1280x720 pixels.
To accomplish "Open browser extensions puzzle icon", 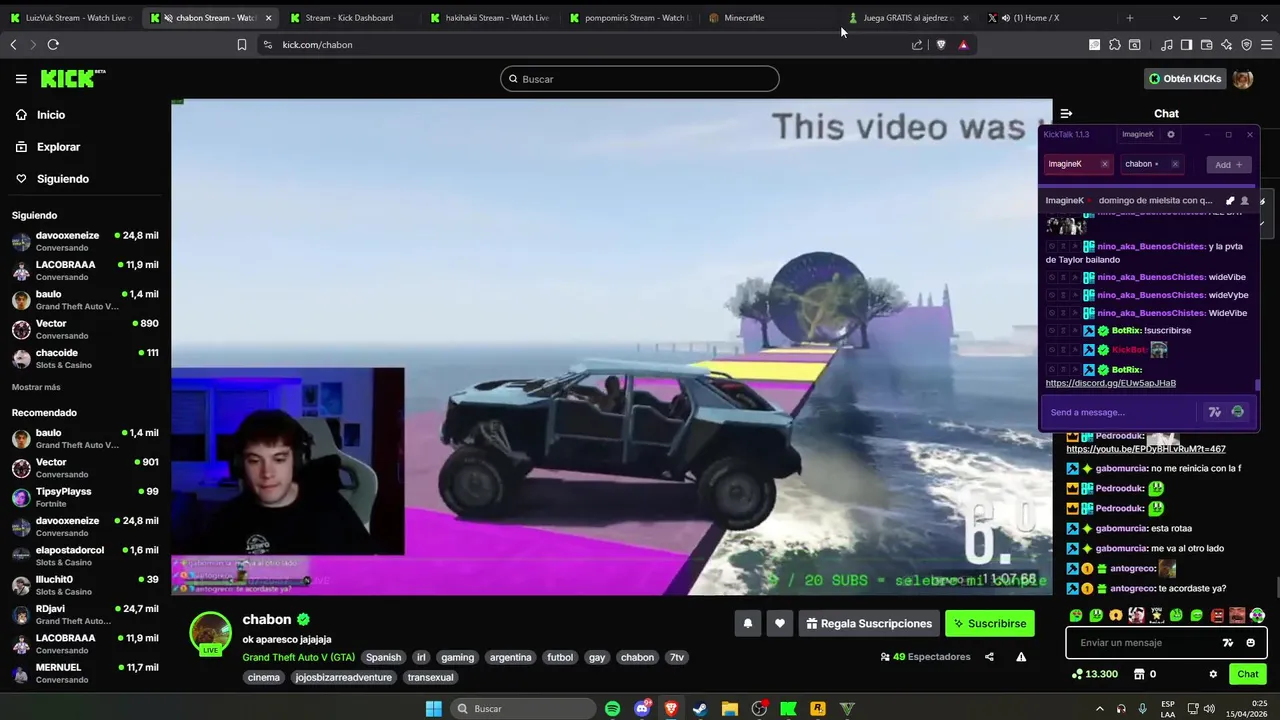I will (x=1115, y=44).
